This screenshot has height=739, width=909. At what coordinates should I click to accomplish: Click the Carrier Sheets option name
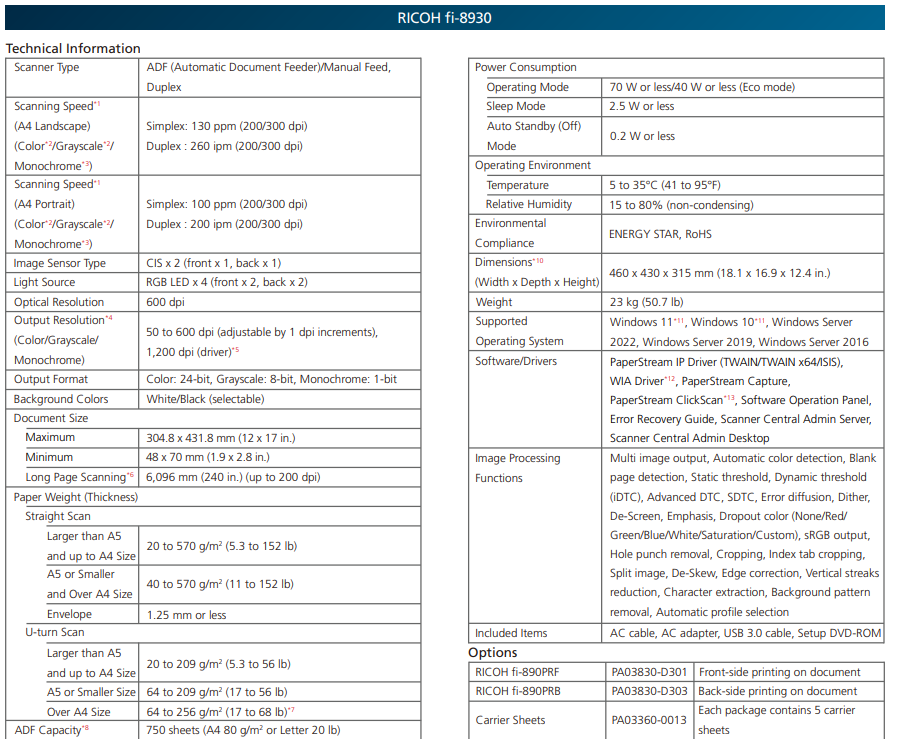point(511,720)
